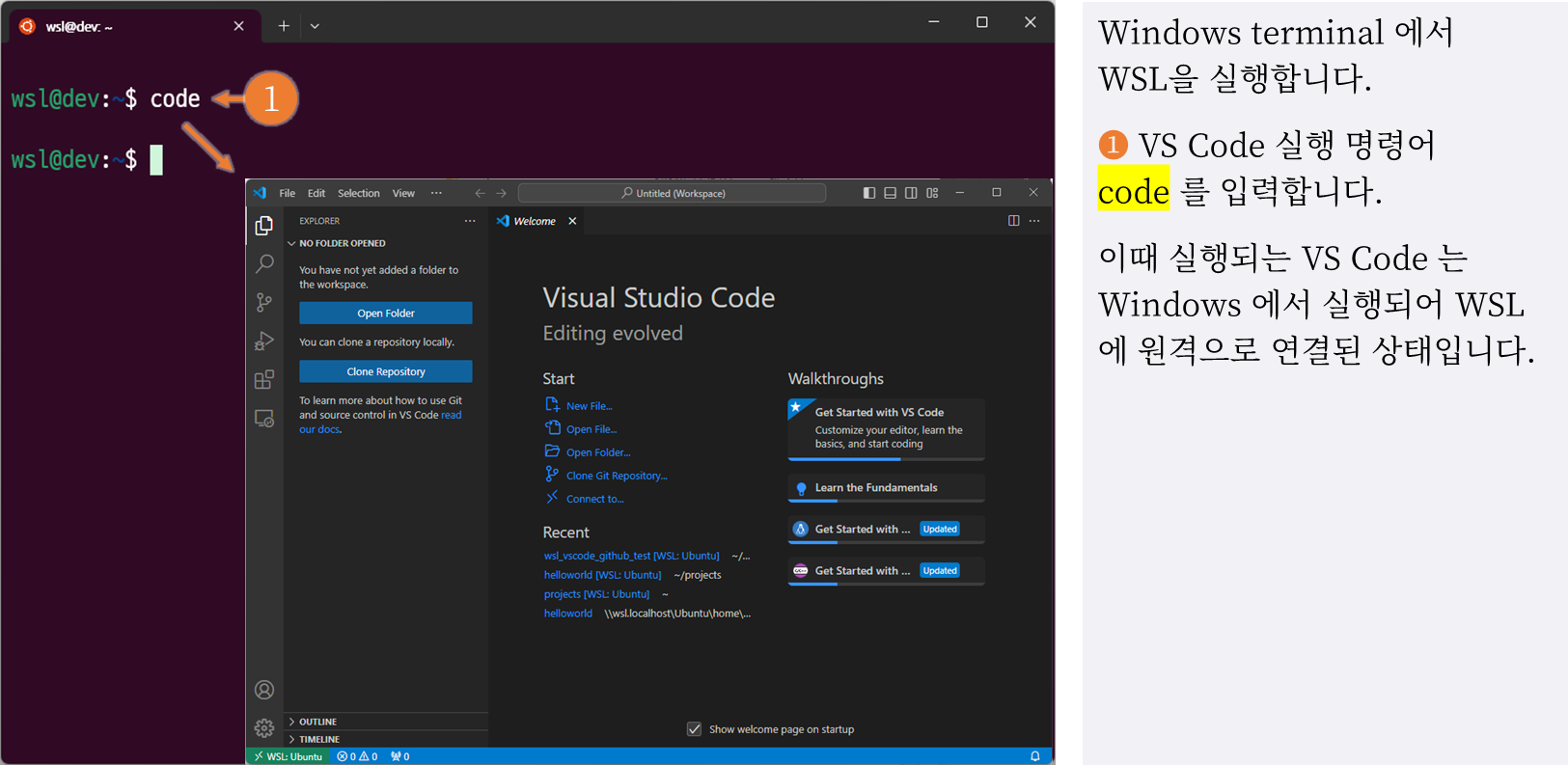Go forward with the right arrow
This screenshot has width=1568, height=765.
pyautogui.click(x=502, y=193)
